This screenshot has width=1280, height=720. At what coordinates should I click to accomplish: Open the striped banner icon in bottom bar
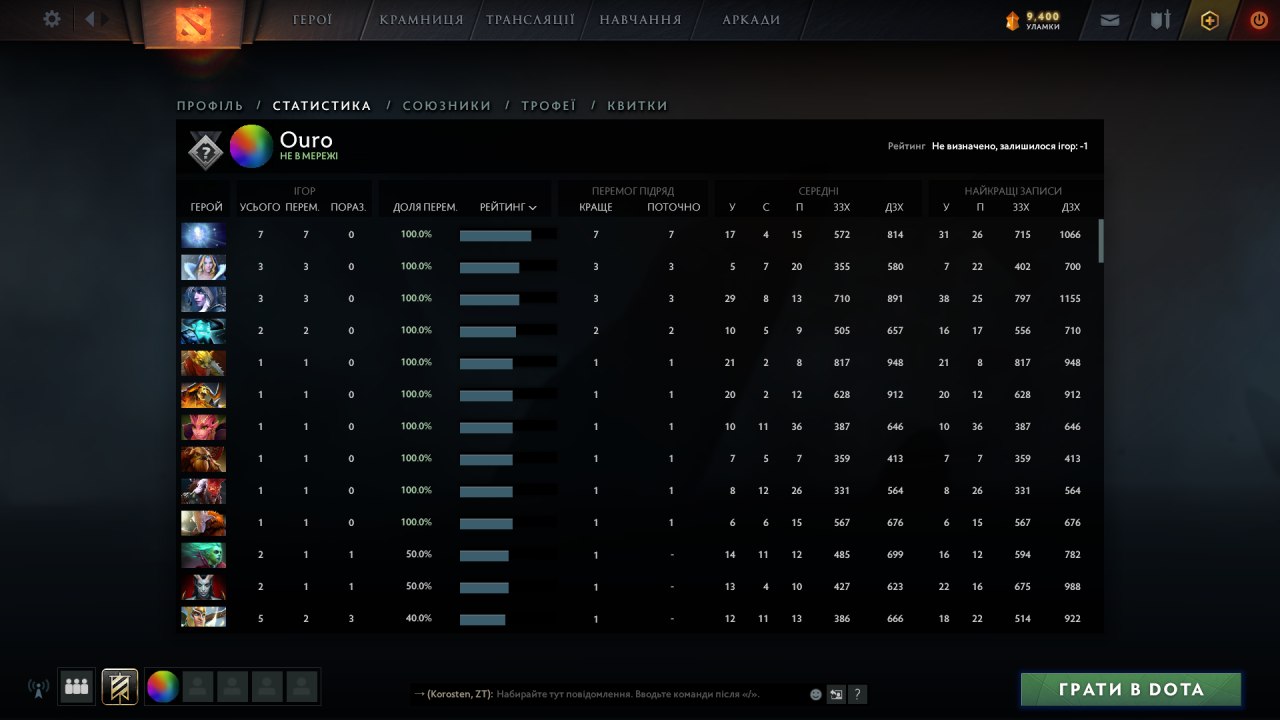(120, 687)
